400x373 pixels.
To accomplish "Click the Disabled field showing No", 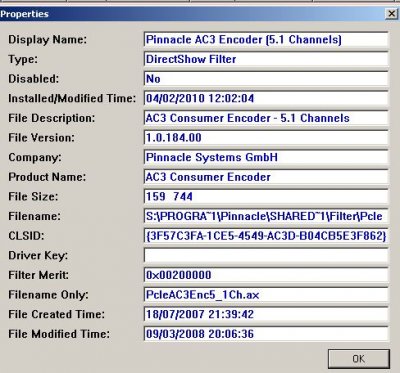I will coord(266,79).
